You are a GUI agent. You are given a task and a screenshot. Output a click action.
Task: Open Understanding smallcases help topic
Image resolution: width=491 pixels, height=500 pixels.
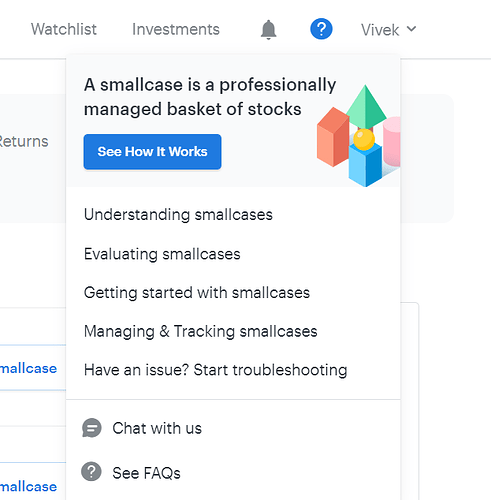(178, 215)
